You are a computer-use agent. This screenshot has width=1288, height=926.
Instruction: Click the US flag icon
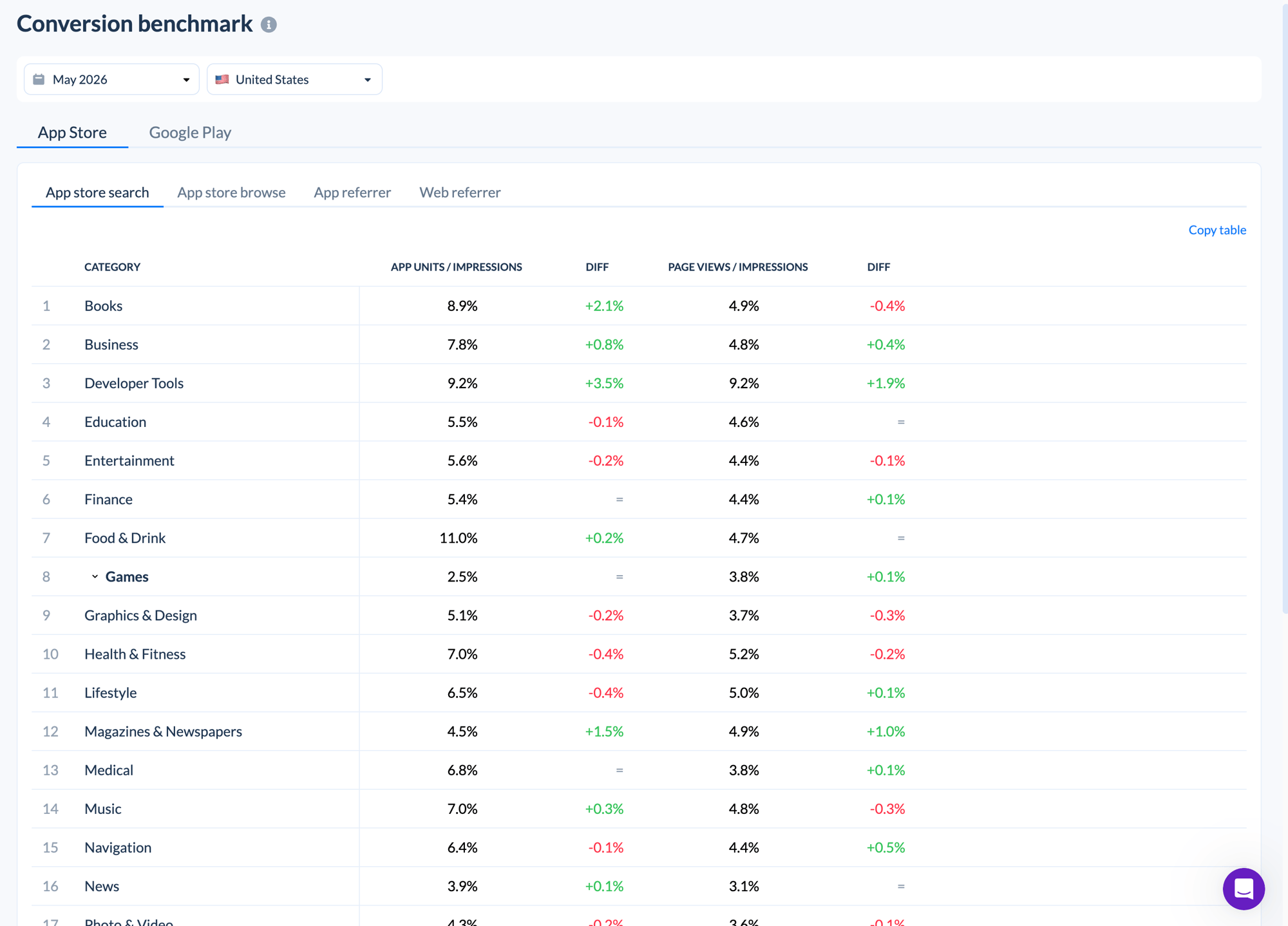point(222,79)
